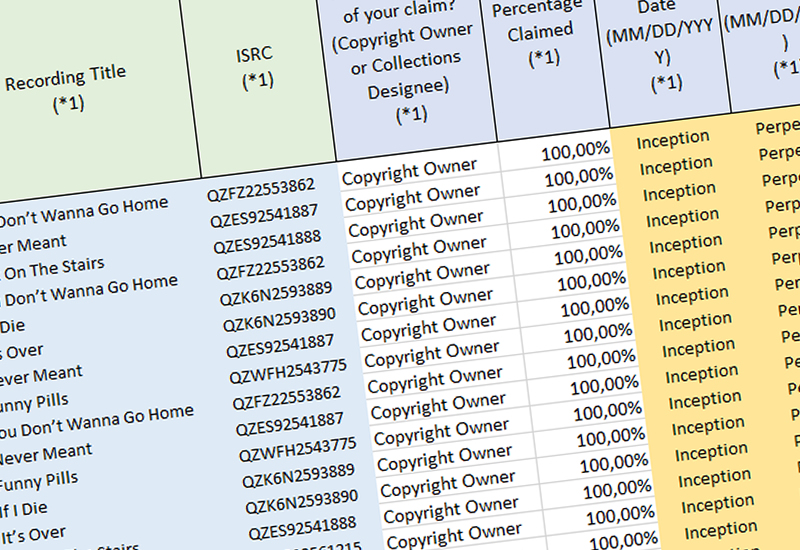Select the bottommost fully visible Inception cell

pyautogui.click(x=720, y=530)
